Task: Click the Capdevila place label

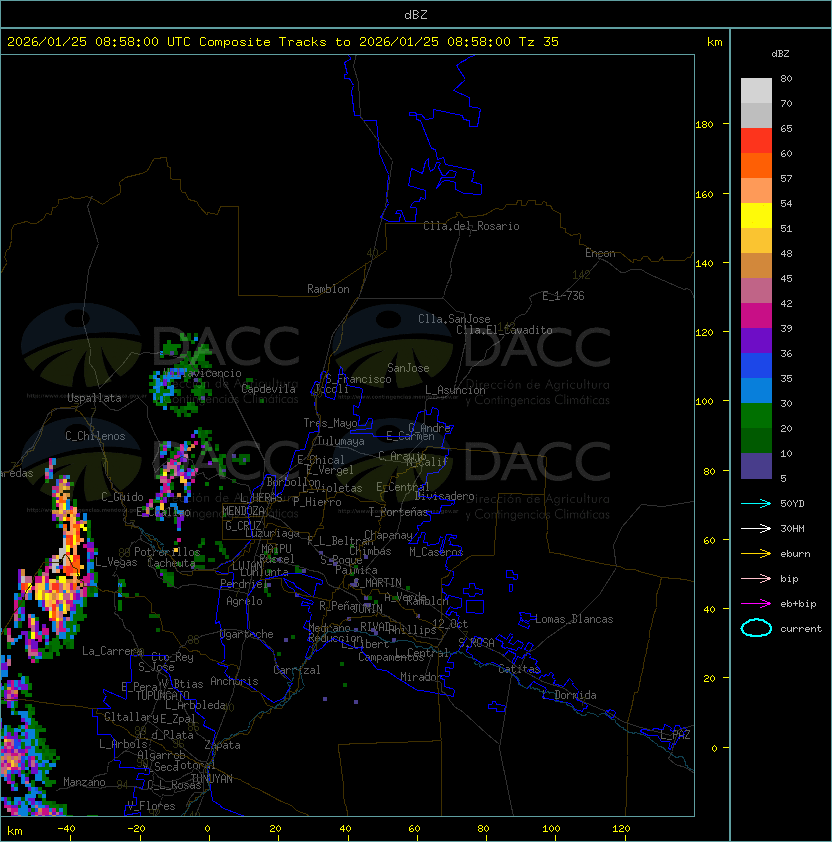Action: [x=268, y=389]
